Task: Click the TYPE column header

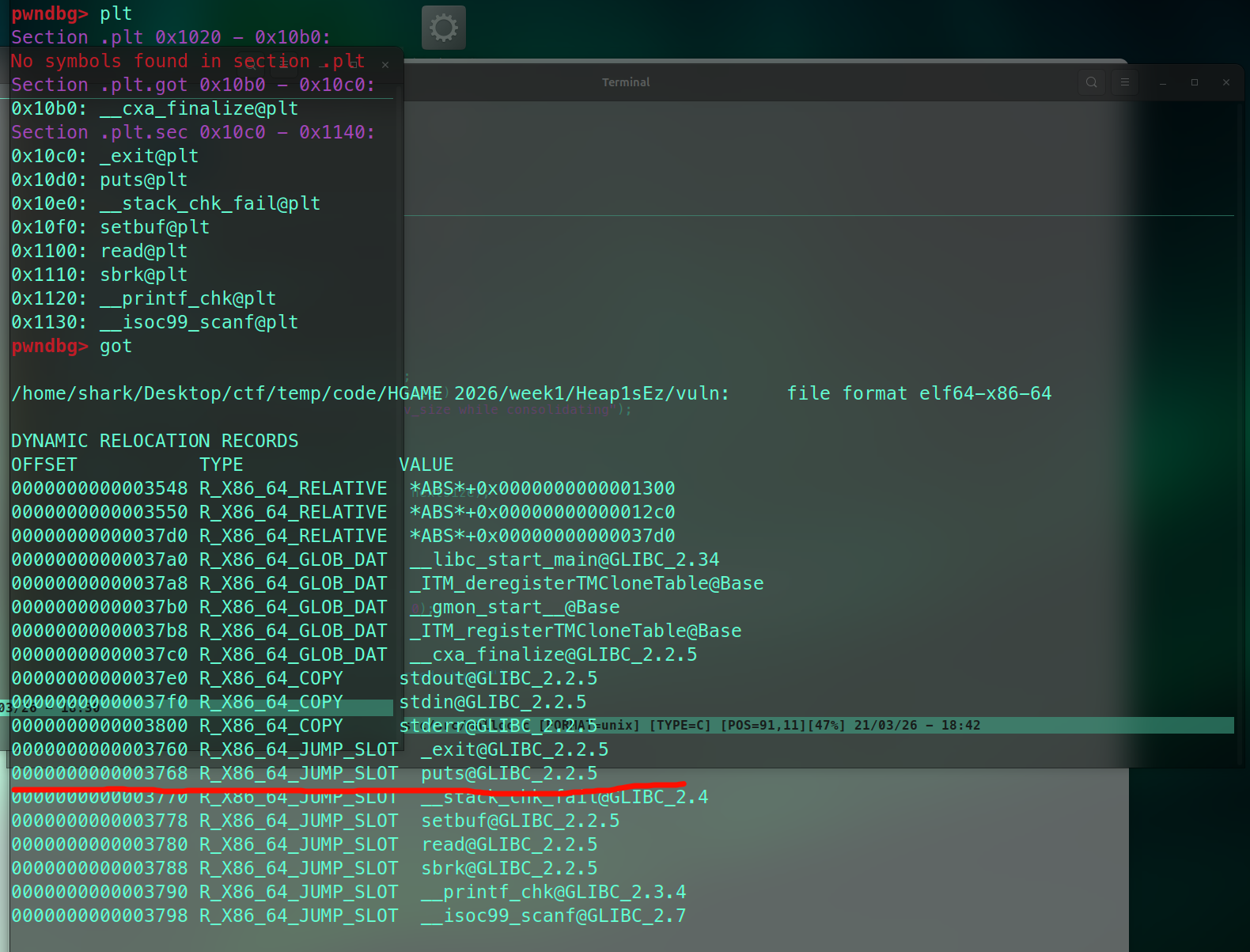Action: pyautogui.click(x=221, y=465)
